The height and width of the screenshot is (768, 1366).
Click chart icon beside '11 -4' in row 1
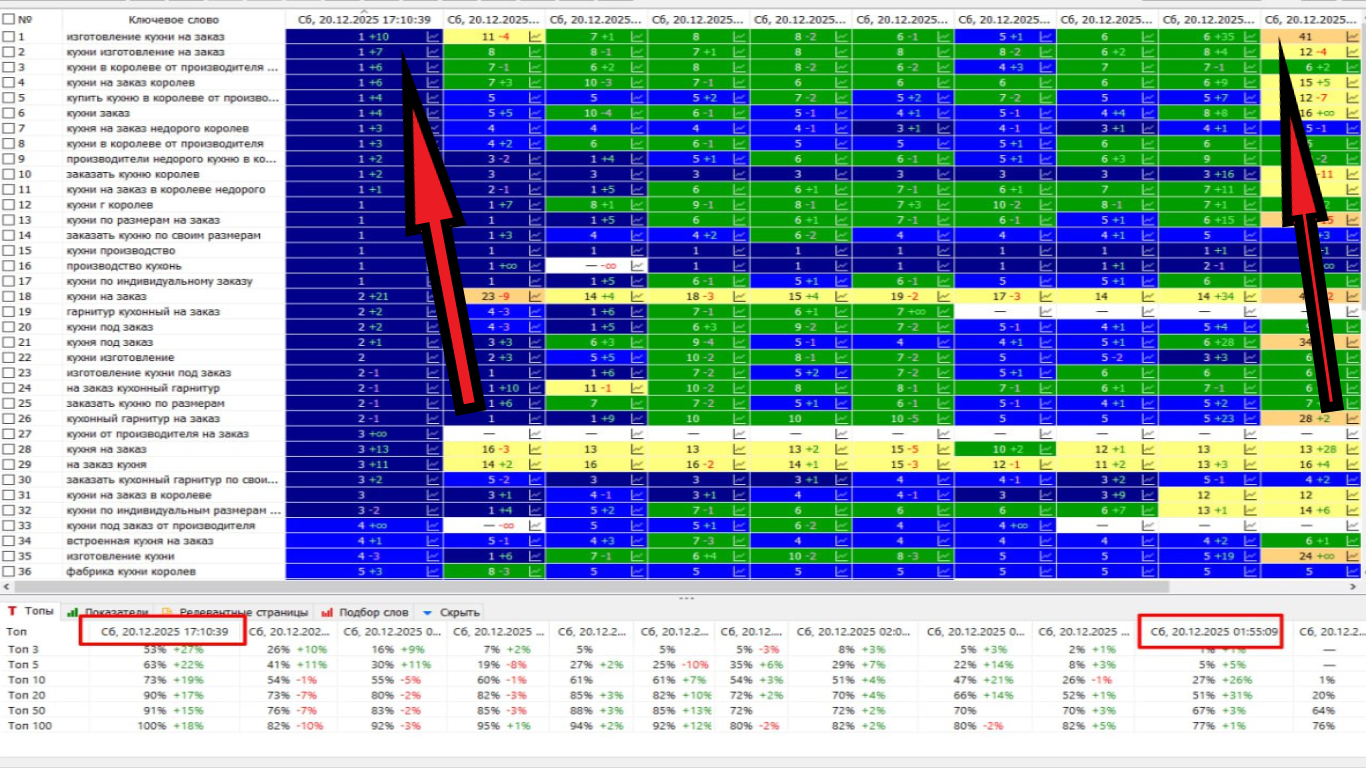click(535, 36)
